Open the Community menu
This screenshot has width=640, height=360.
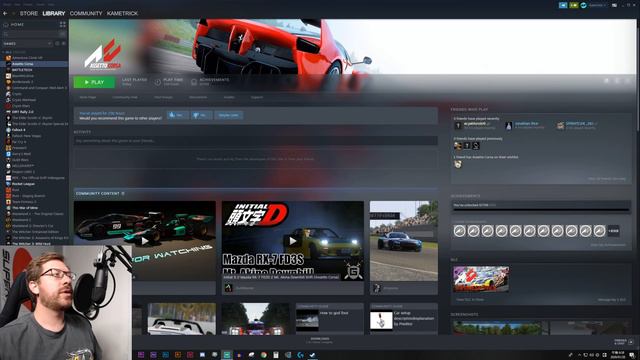pyautogui.click(x=86, y=13)
